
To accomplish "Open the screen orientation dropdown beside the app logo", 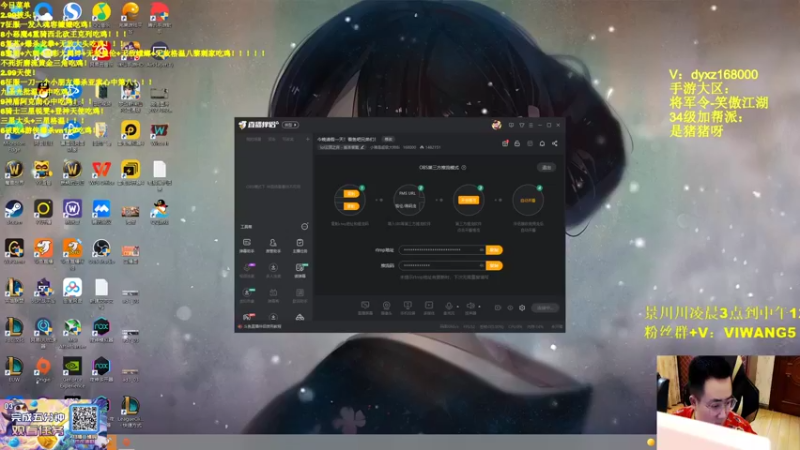I will [x=290, y=125].
